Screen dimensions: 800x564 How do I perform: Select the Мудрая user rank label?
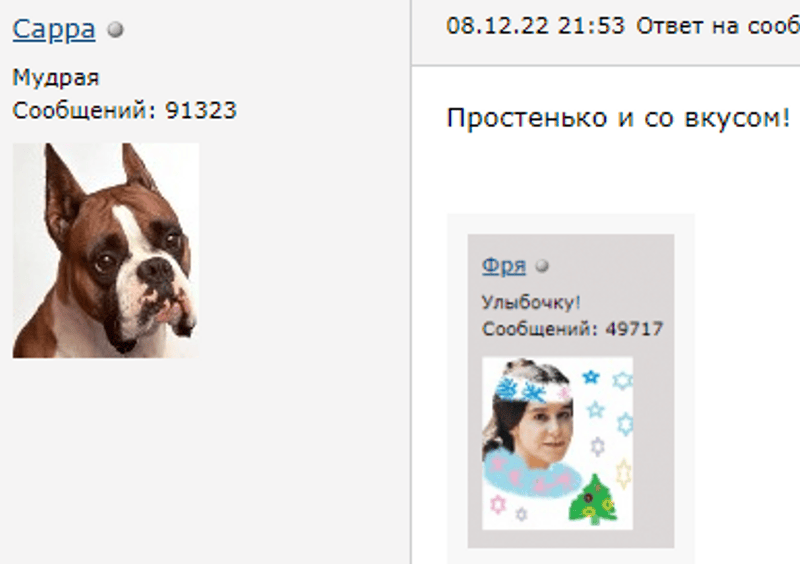point(56,78)
